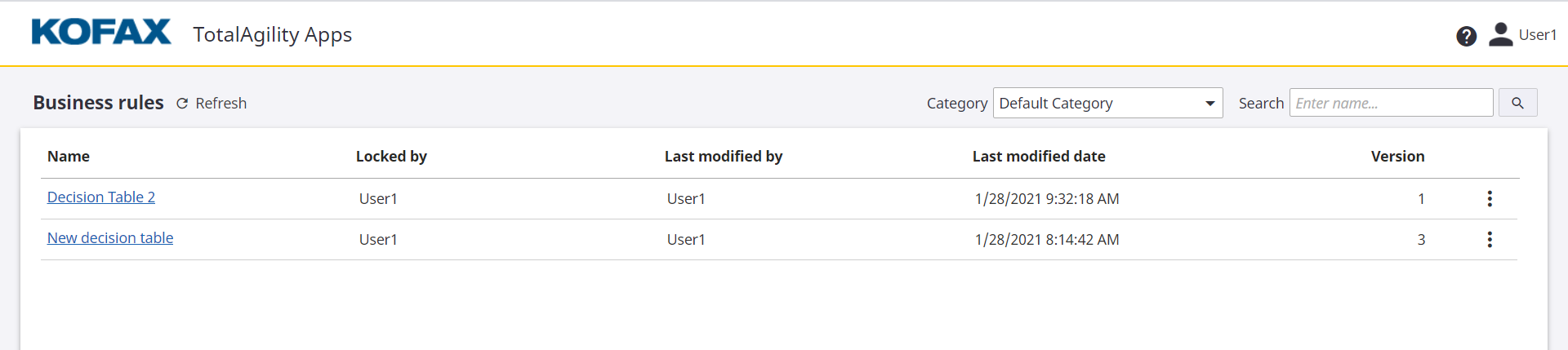This screenshot has width=1568, height=350.
Task: Open the New decision table link
Action: point(110,238)
